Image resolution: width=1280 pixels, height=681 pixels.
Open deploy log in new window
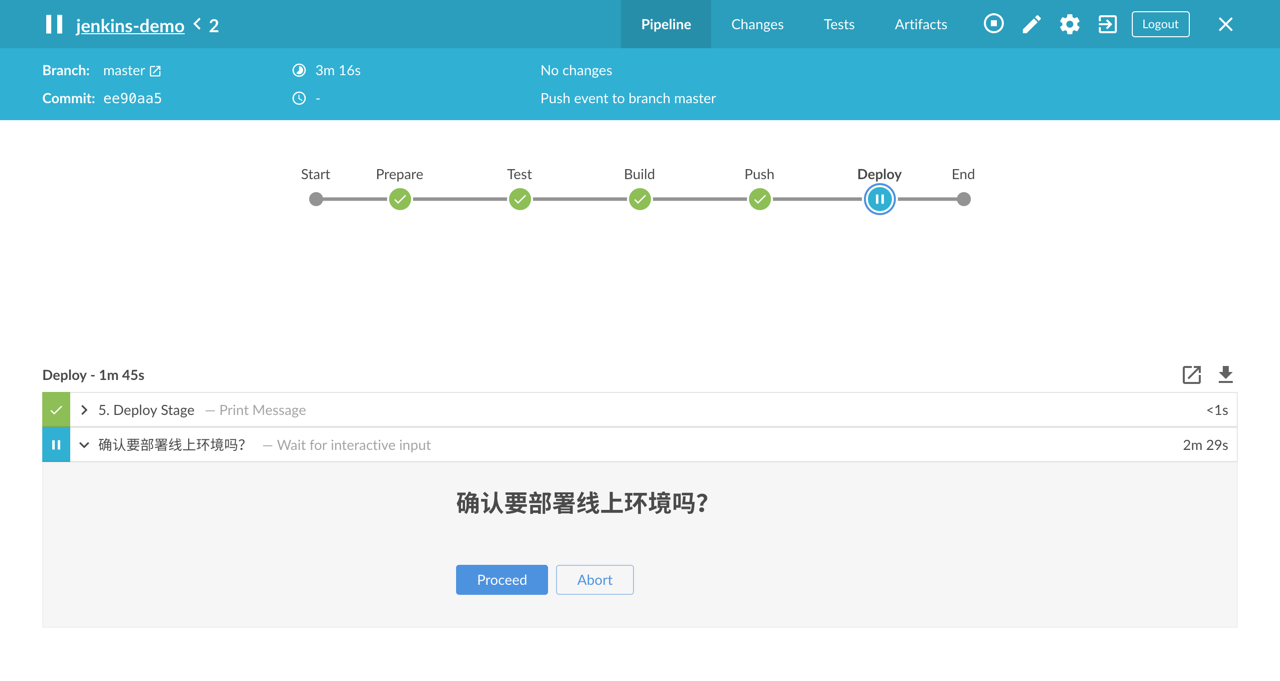click(x=1191, y=375)
